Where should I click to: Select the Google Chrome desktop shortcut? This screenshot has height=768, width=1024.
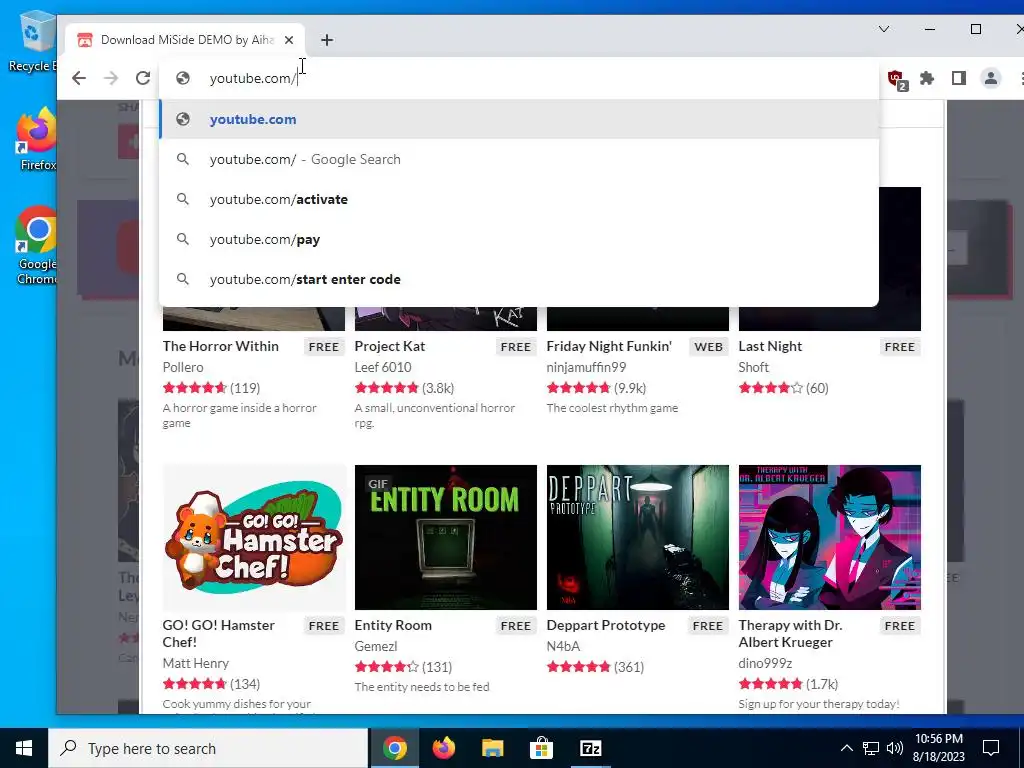click(37, 246)
